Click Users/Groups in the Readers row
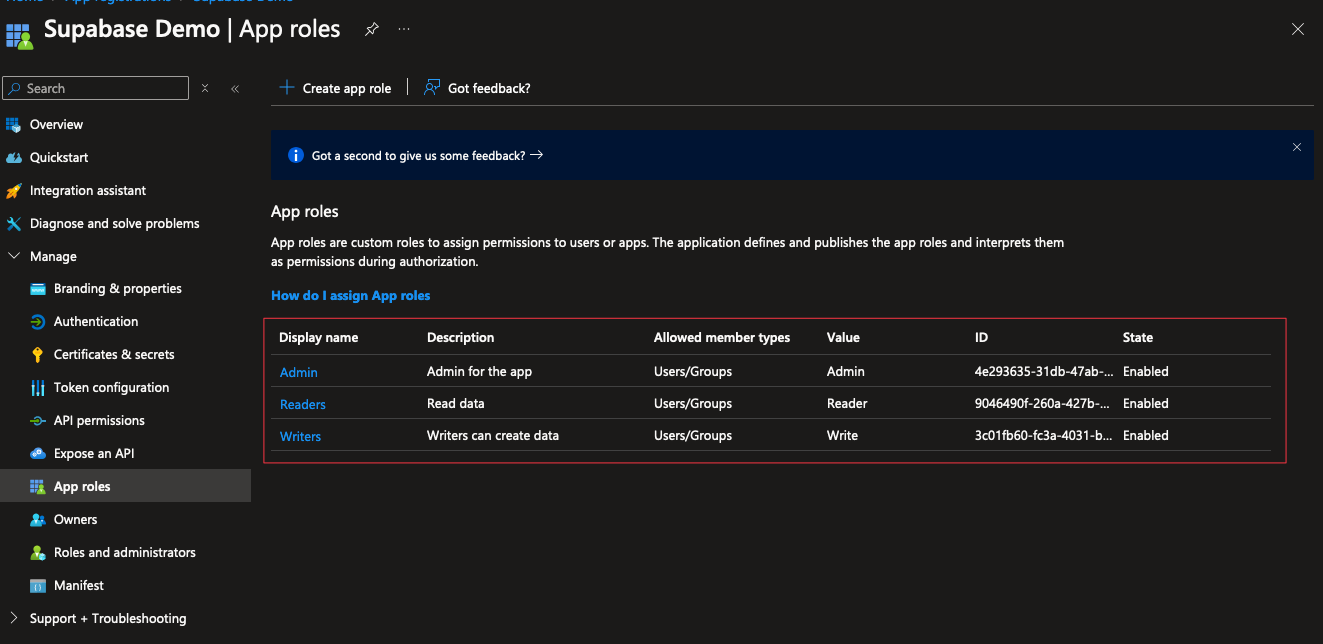The height and width of the screenshot is (644, 1323). point(693,404)
